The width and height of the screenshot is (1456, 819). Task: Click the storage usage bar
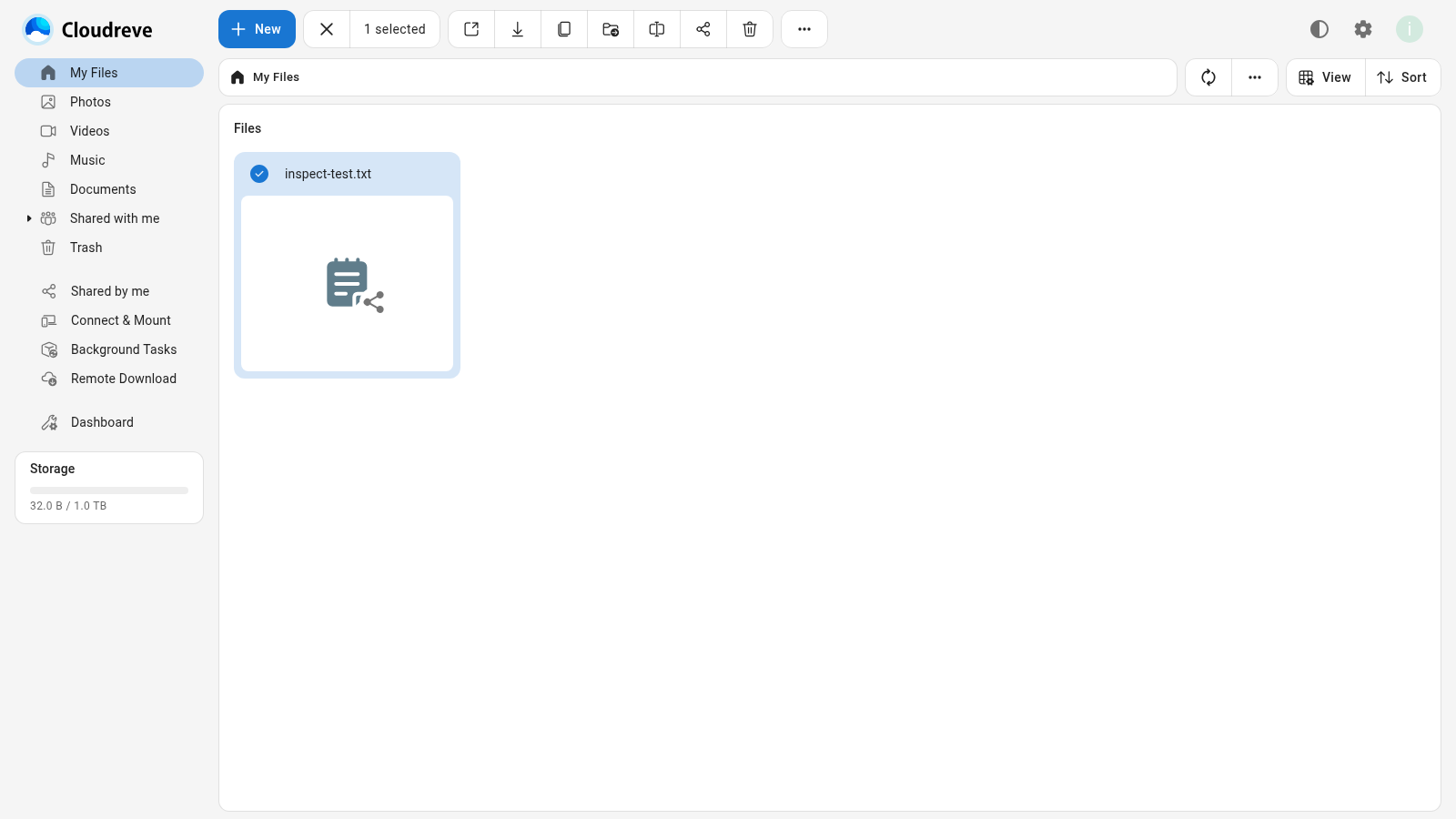[x=109, y=490]
